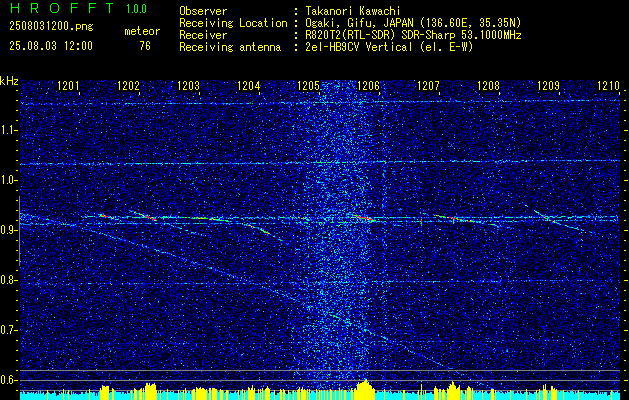This screenshot has height=400, width=629.
Task: Click the 0.9 kHz frequency label
Action: pyautogui.click(x=8, y=230)
